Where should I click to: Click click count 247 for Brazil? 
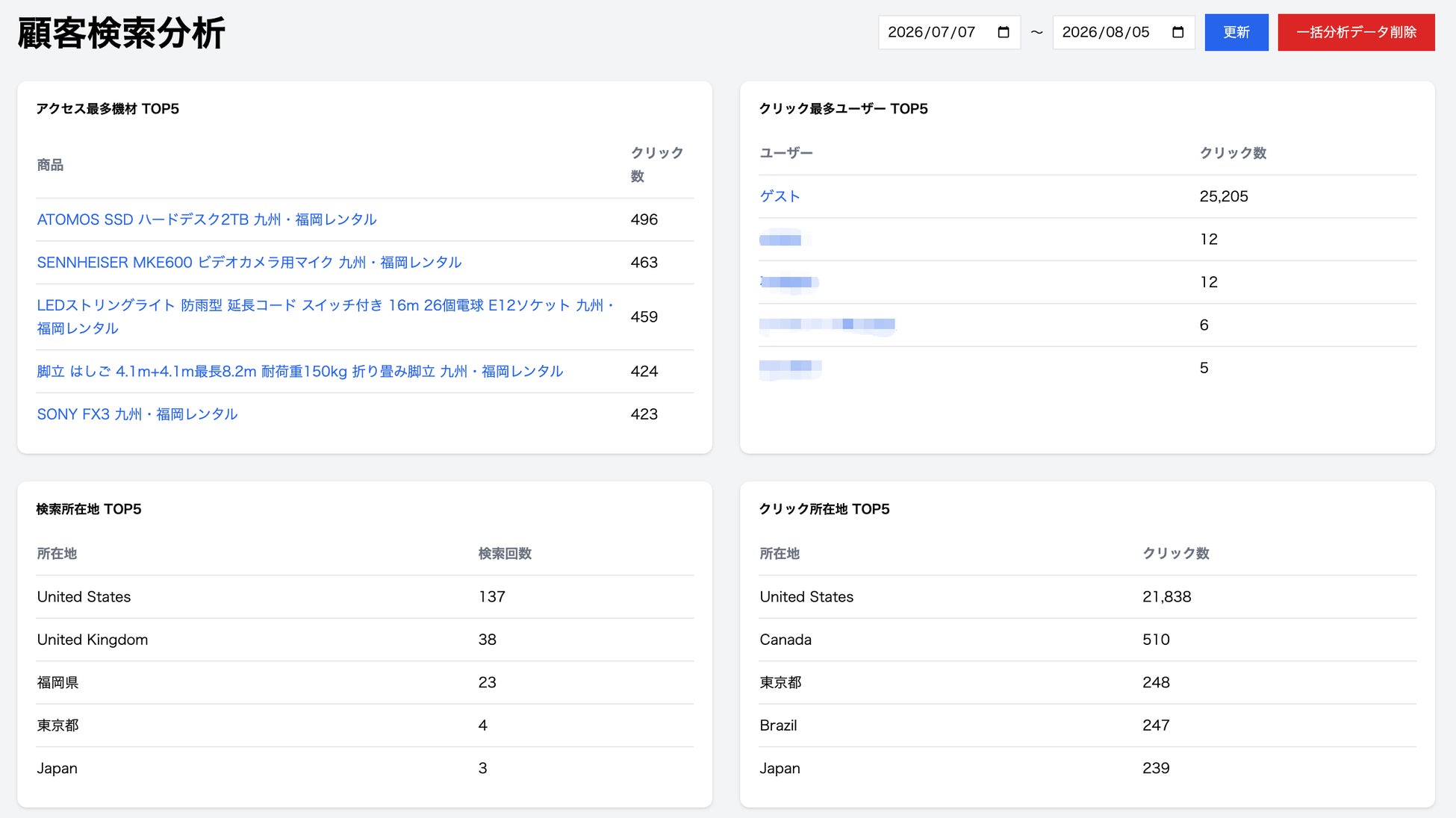(x=1156, y=725)
